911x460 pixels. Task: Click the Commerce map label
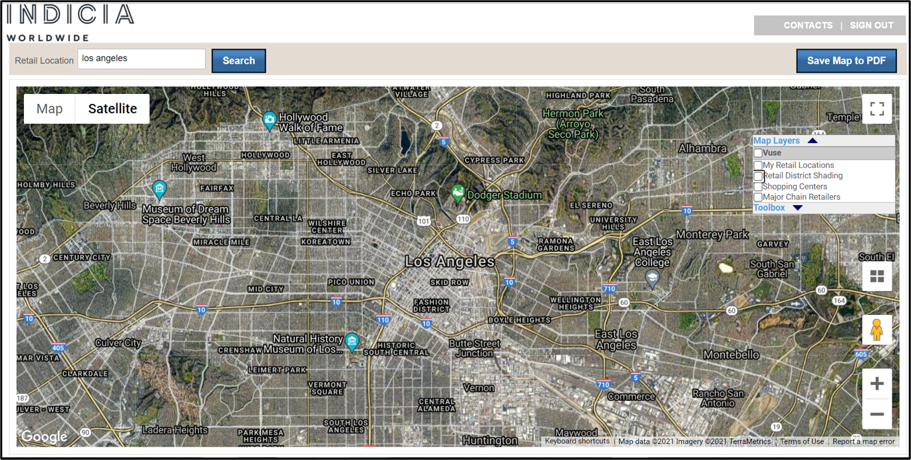point(631,397)
